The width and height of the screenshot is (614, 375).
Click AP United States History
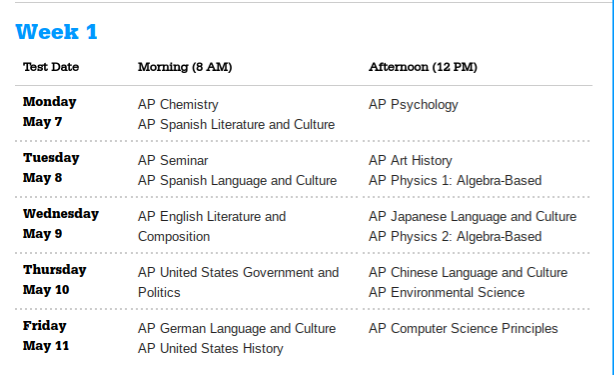pyautogui.click(x=211, y=348)
